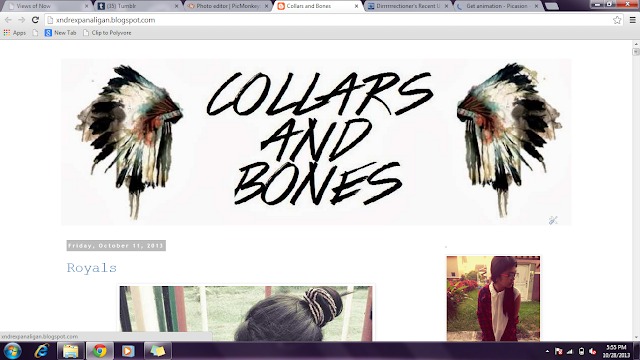Switch to the Dirrrrrectioner's Recent tab
Image resolution: width=640 pixels, height=360 pixels.
(408, 6)
